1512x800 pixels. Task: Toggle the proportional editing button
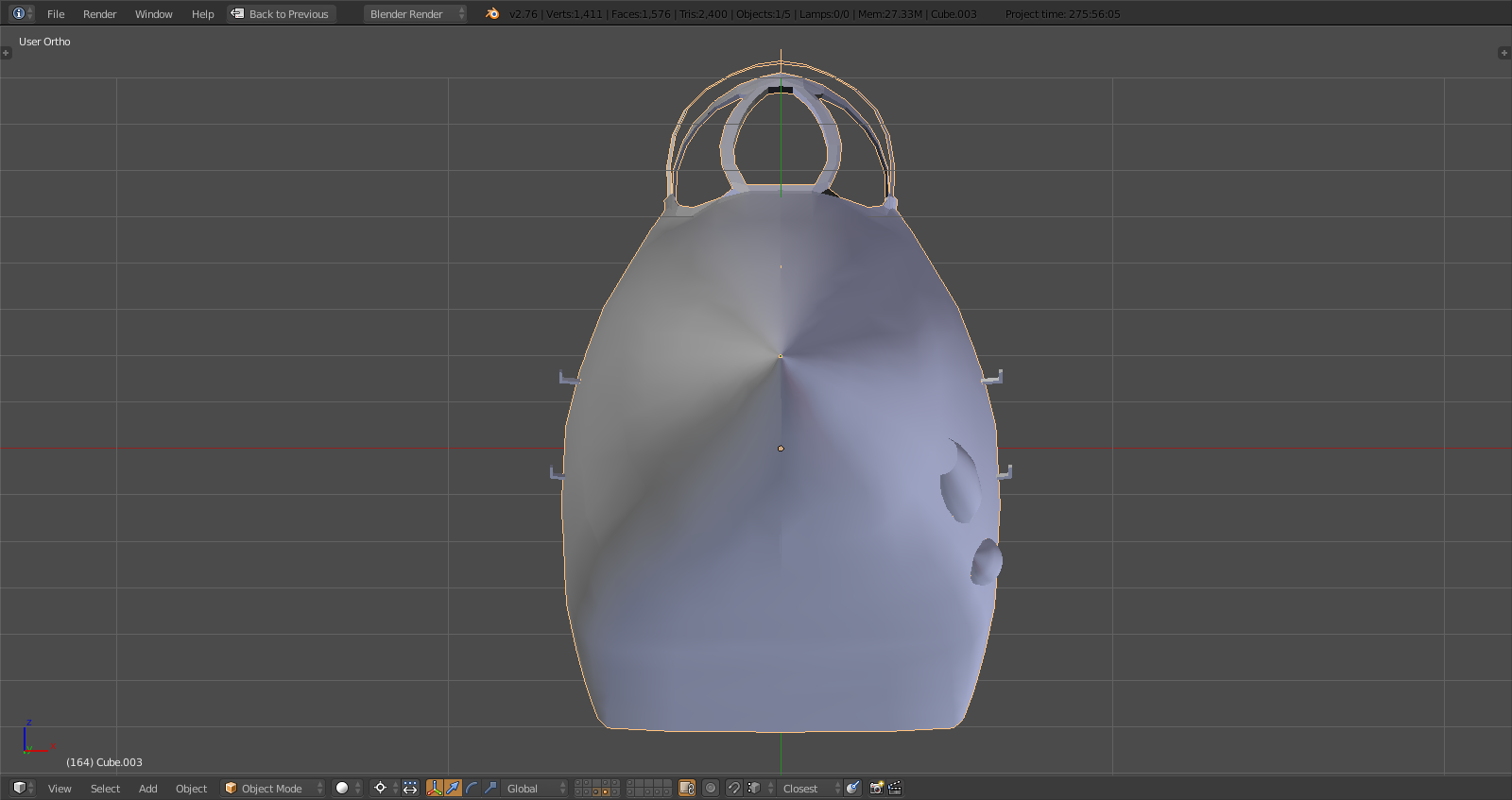[x=711, y=788]
